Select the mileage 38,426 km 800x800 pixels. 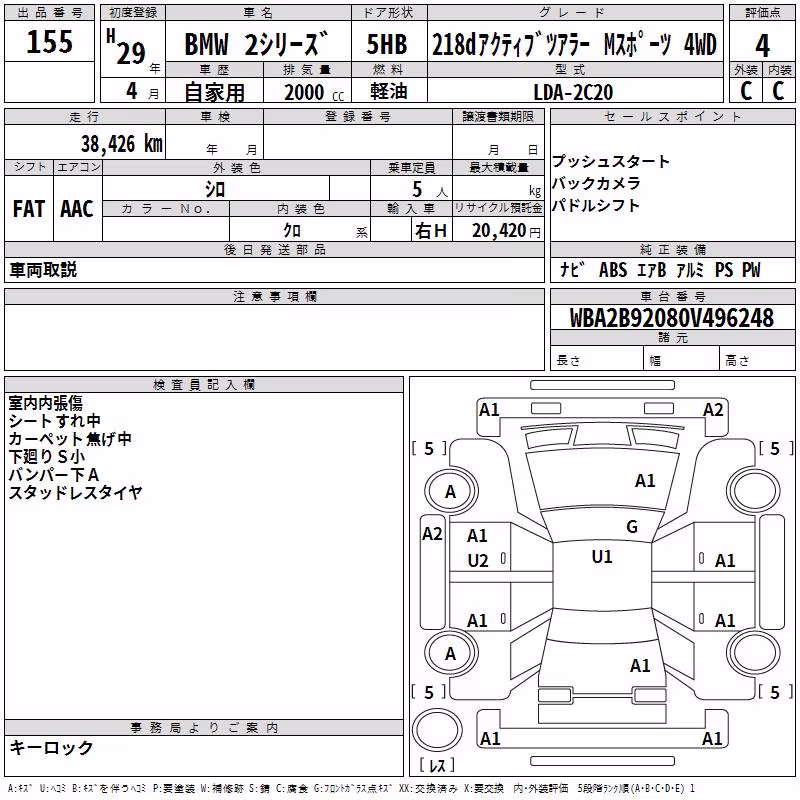pyautogui.click(x=121, y=144)
